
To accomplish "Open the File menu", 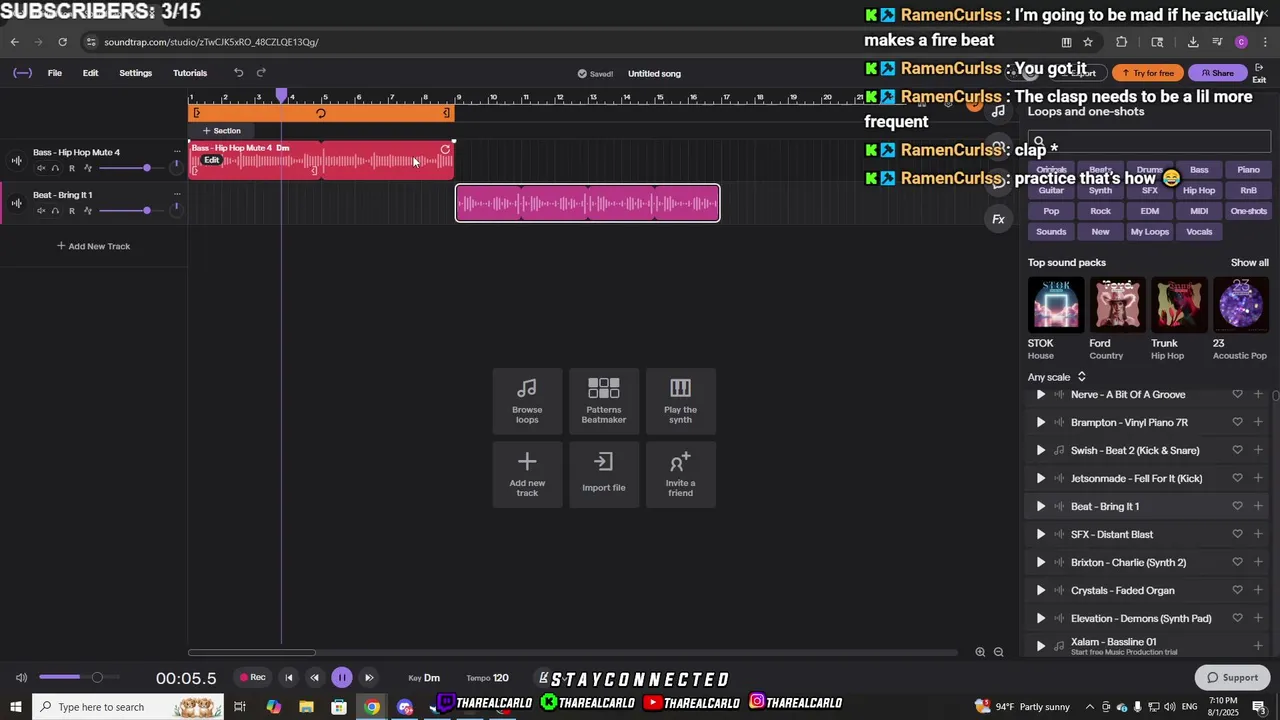I will pos(55,73).
